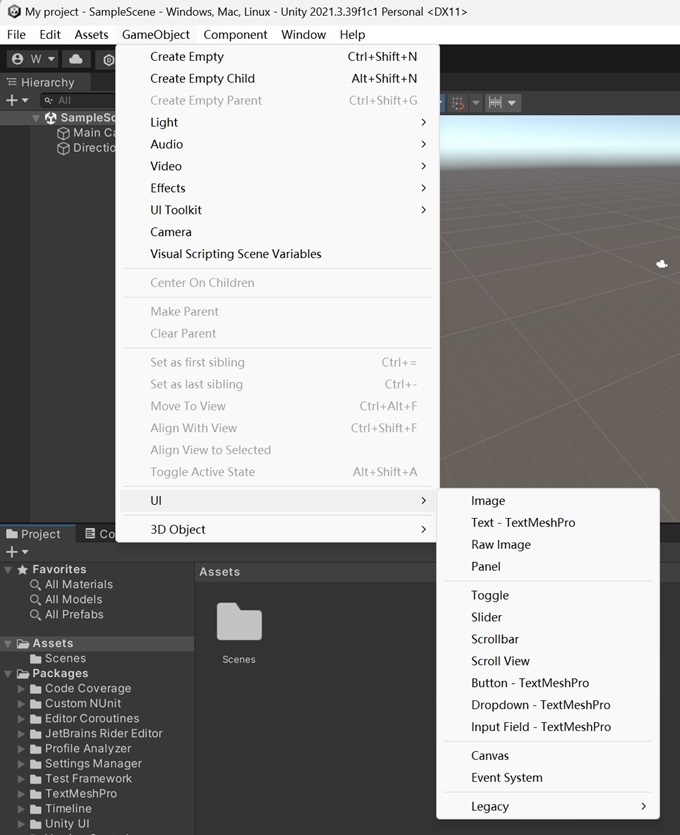Click search icon beside All Prefabs
The image size is (680, 835).
[35, 615]
